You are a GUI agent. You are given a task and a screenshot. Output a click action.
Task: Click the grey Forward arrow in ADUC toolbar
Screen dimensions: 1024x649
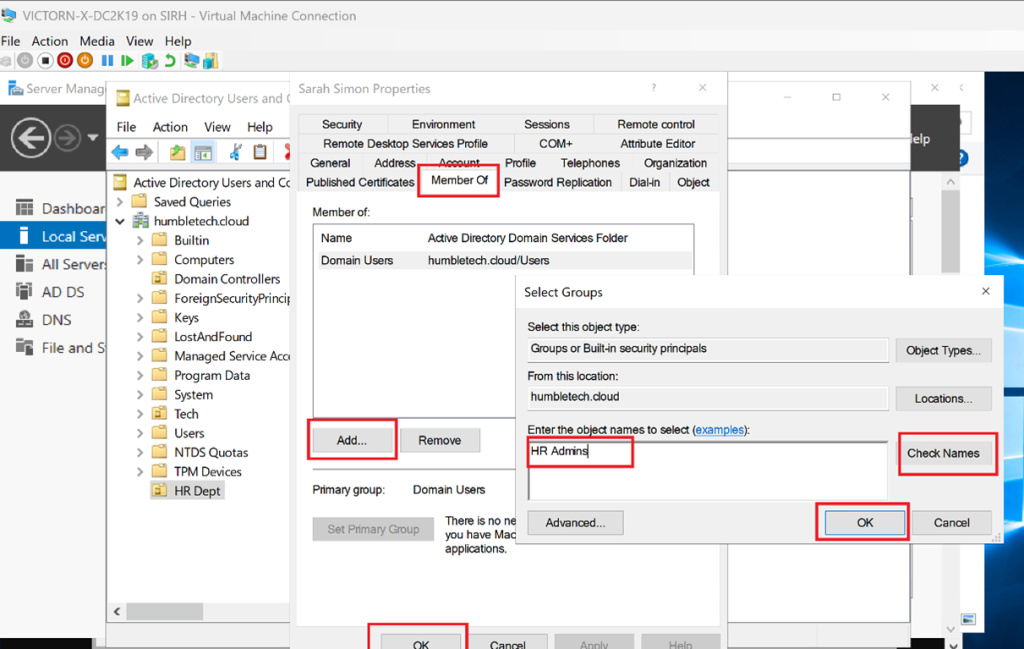144,153
